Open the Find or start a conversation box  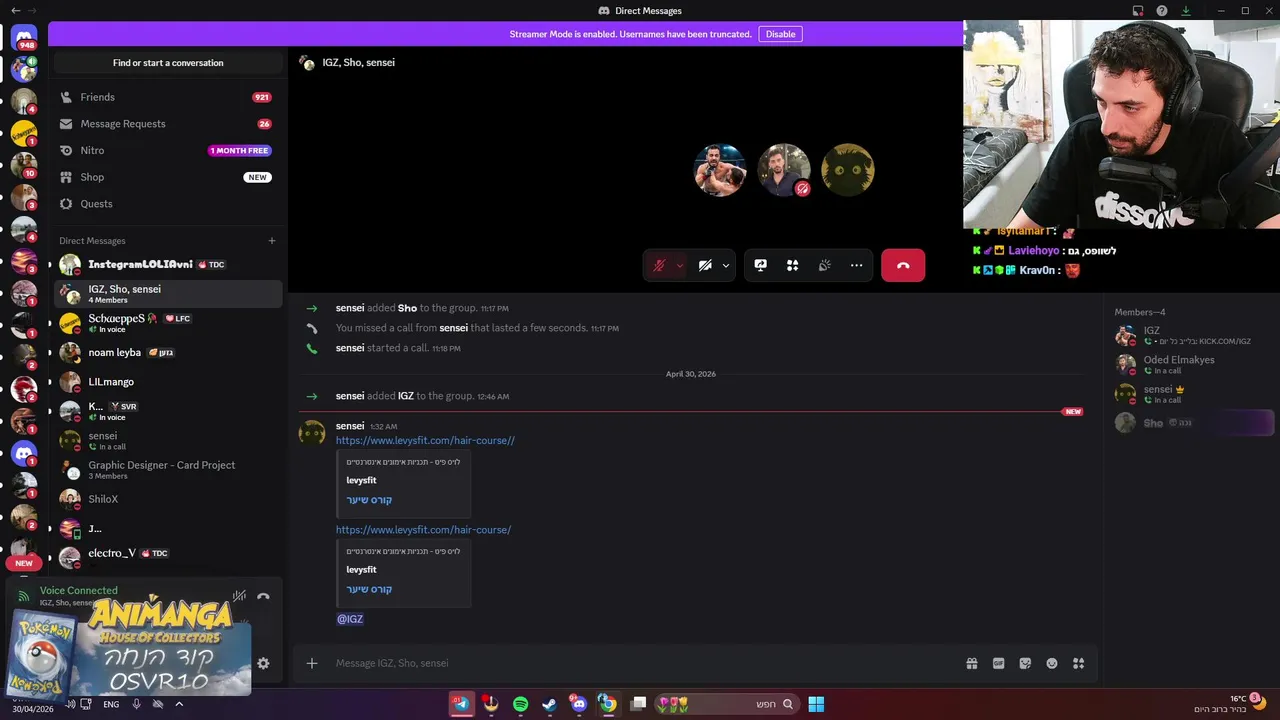pyautogui.click(x=168, y=63)
